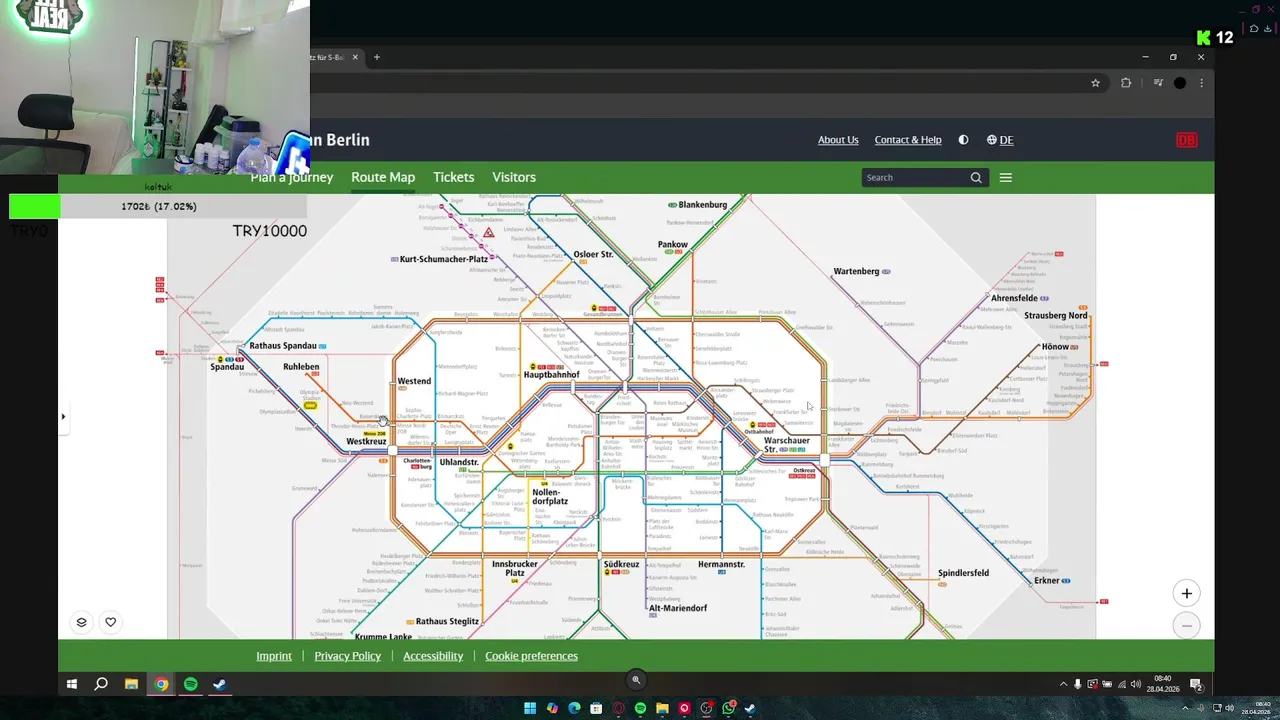Click the Hermannstr. station label
This screenshot has width=1280, height=720.
[x=721, y=564]
